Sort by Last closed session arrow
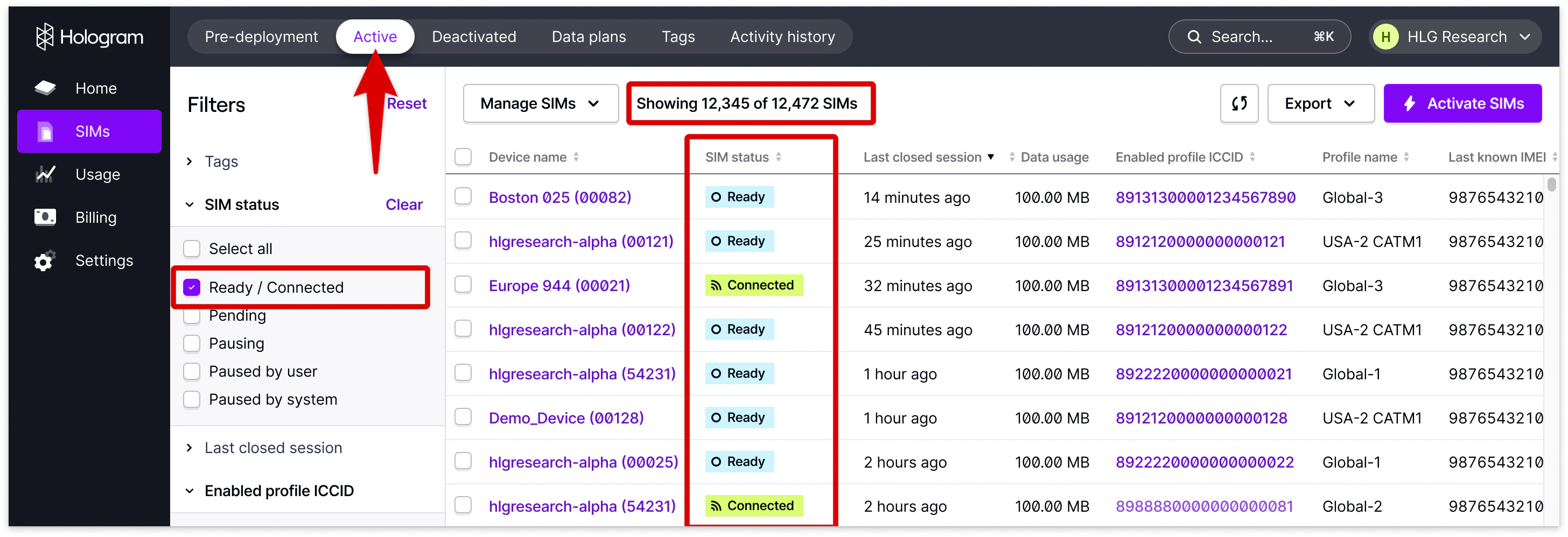Image resolution: width=1568 pixels, height=537 pixels. pyautogui.click(x=991, y=157)
